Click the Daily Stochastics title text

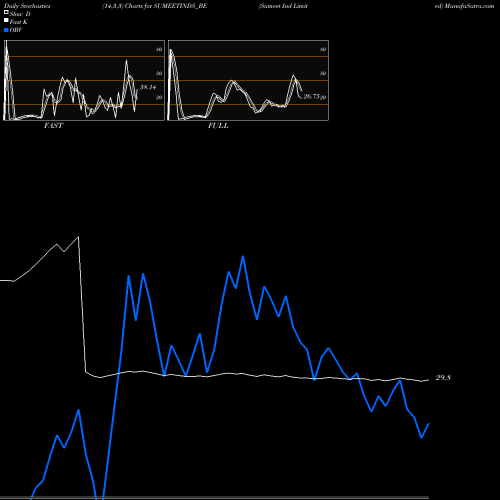pyautogui.click(x=27, y=6)
